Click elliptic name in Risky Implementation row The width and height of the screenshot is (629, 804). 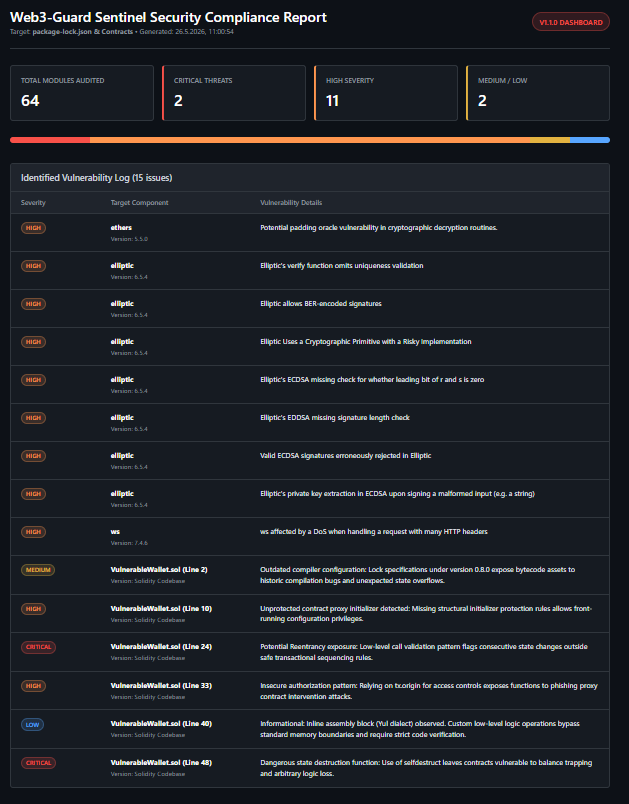click(122, 341)
